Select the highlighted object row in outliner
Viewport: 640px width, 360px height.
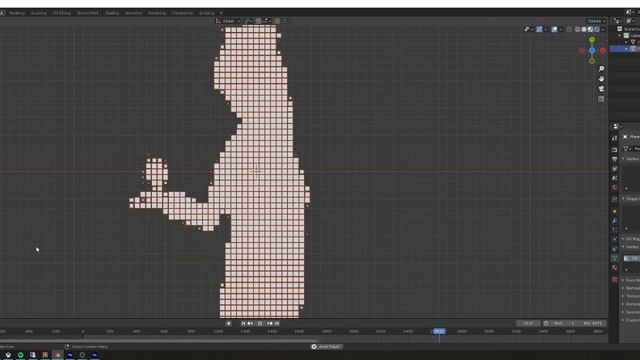pos(625,49)
